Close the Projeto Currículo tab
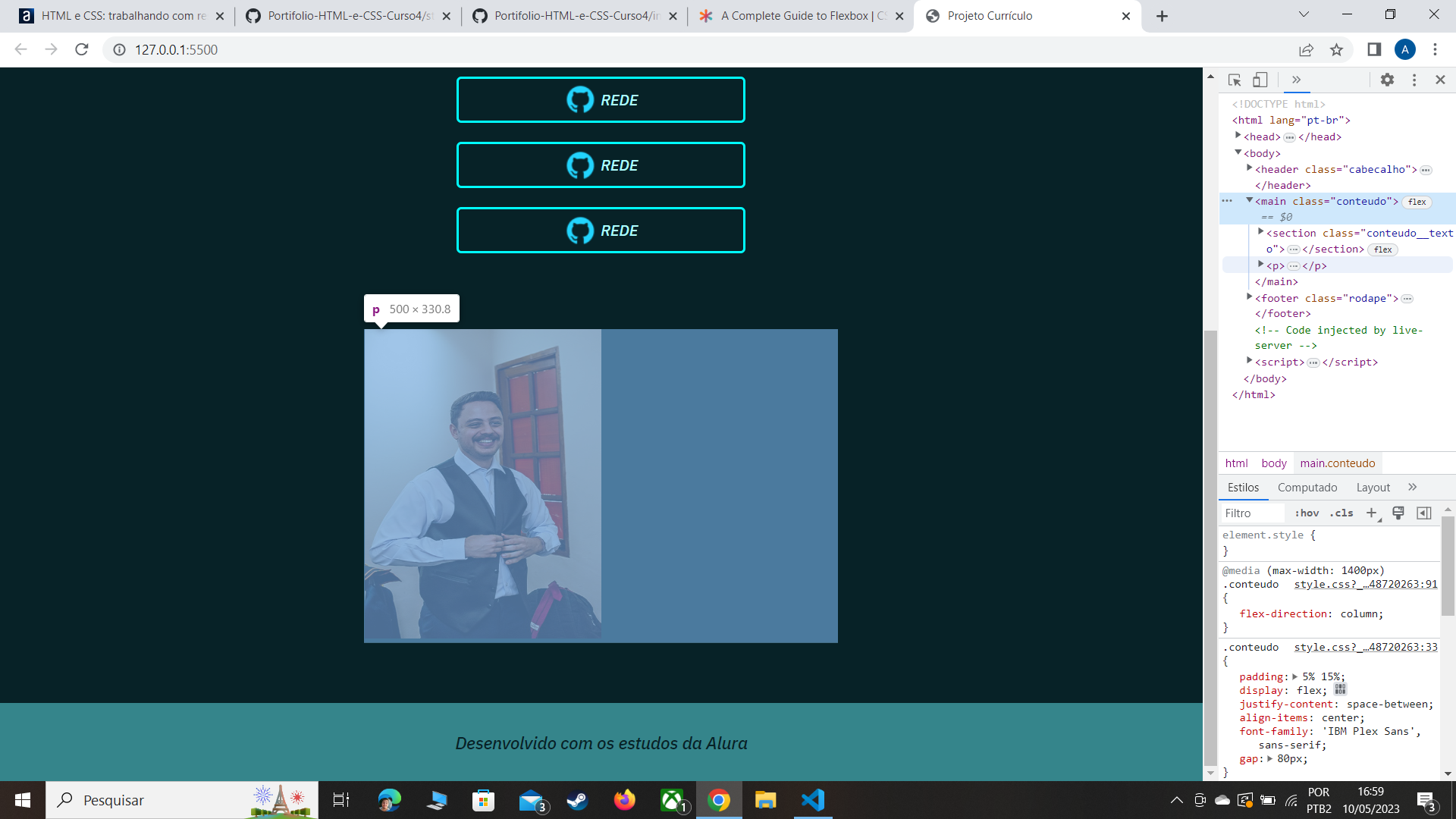The width and height of the screenshot is (1456, 819). tap(1126, 16)
